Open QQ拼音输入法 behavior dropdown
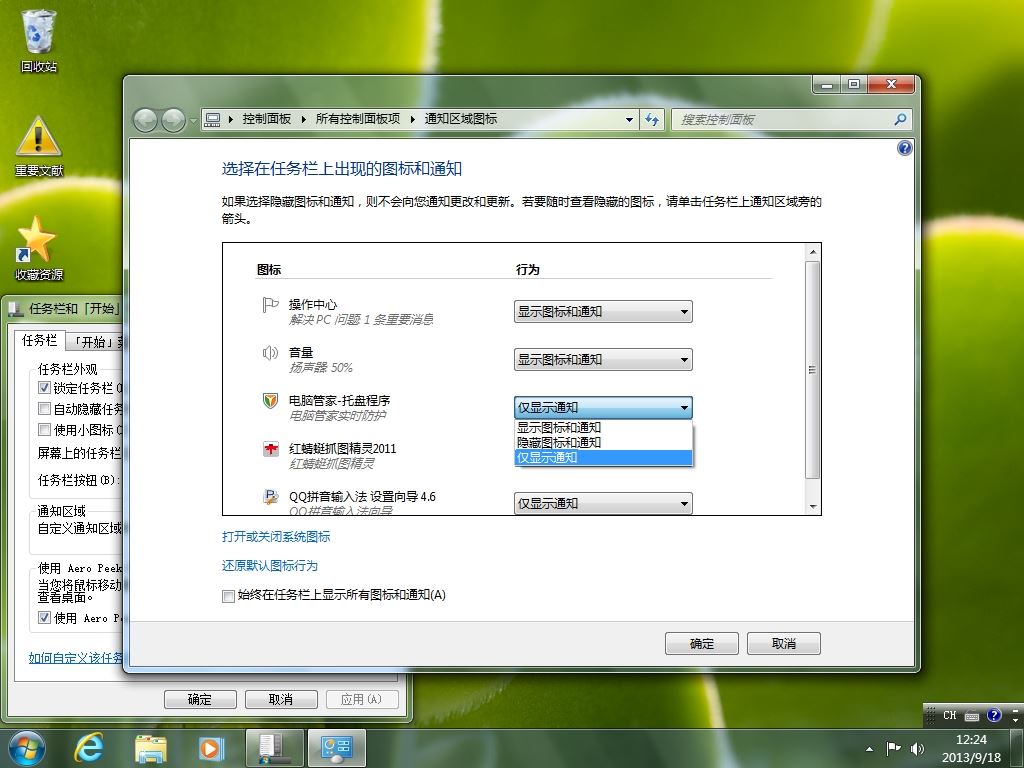This screenshot has height=768, width=1024. 603,504
